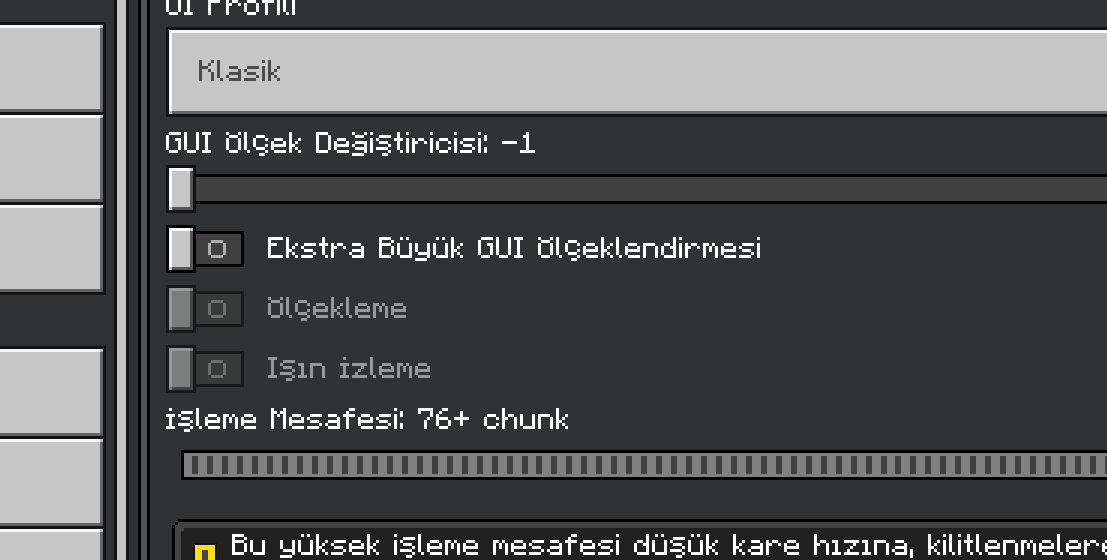Select sidebar button beside Ekstra Büyük GUI toggle

click(x=52, y=249)
